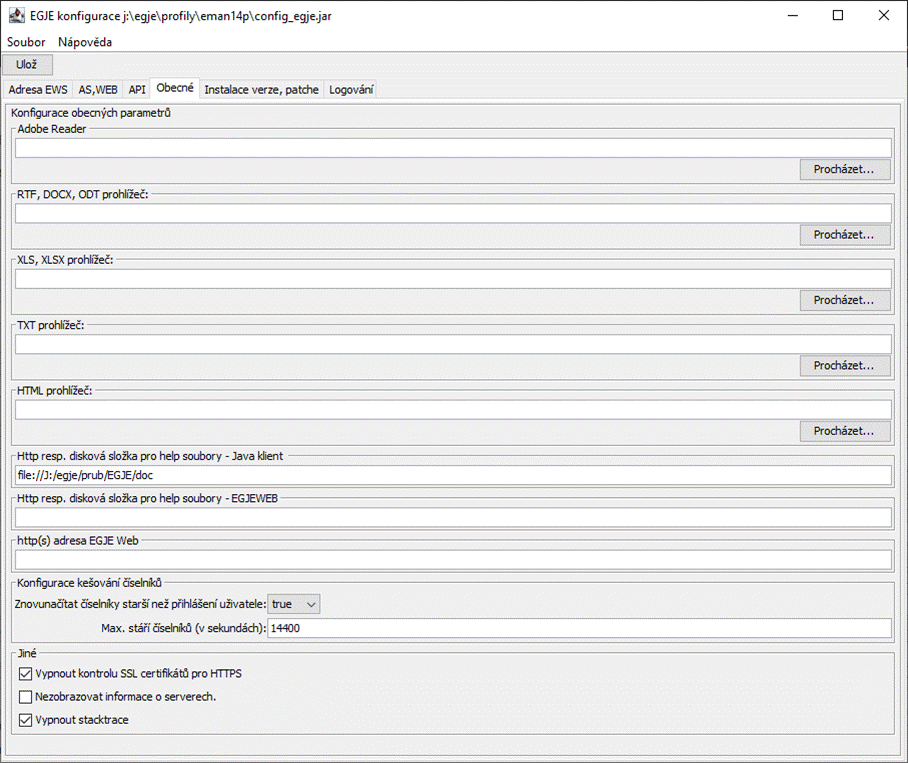The width and height of the screenshot is (908, 763).
Task: Click the Java application icon in title bar
Action: pyautogui.click(x=17, y=15)
